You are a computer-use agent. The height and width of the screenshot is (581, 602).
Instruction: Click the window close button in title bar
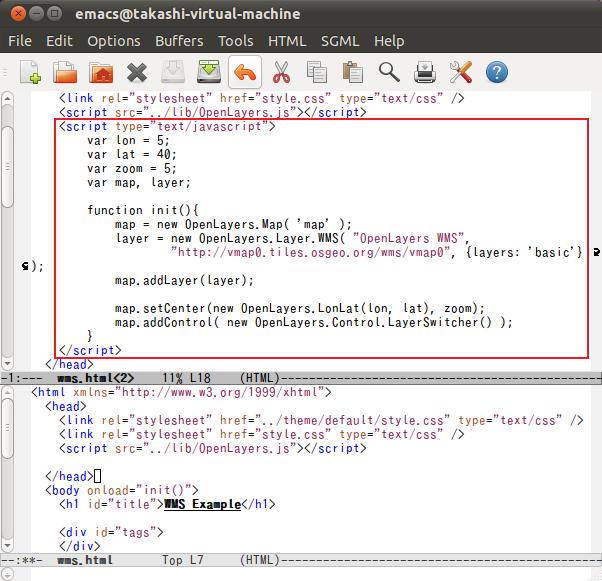point(18,14)
